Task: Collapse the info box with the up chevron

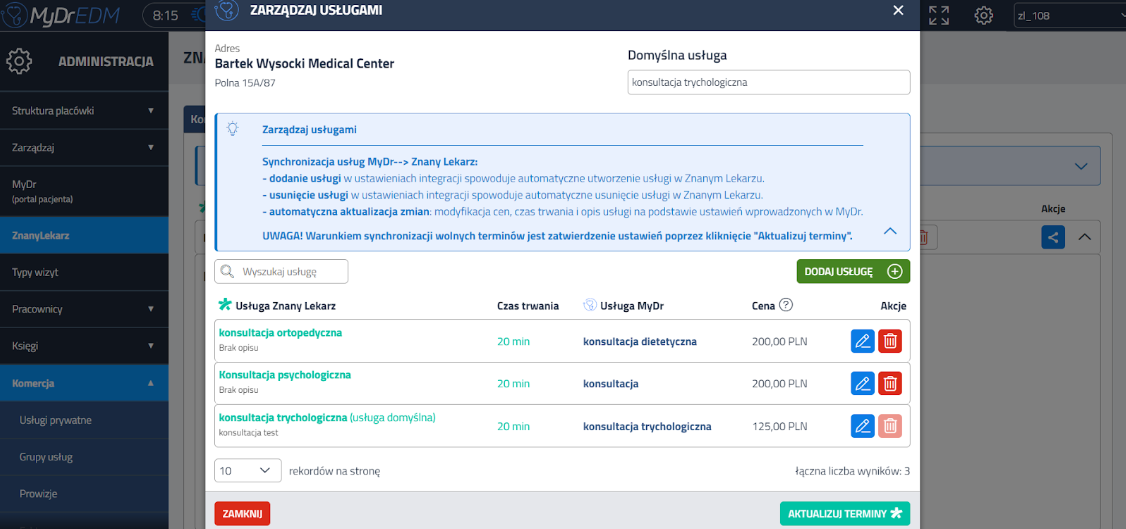Action: coord(890,231)
